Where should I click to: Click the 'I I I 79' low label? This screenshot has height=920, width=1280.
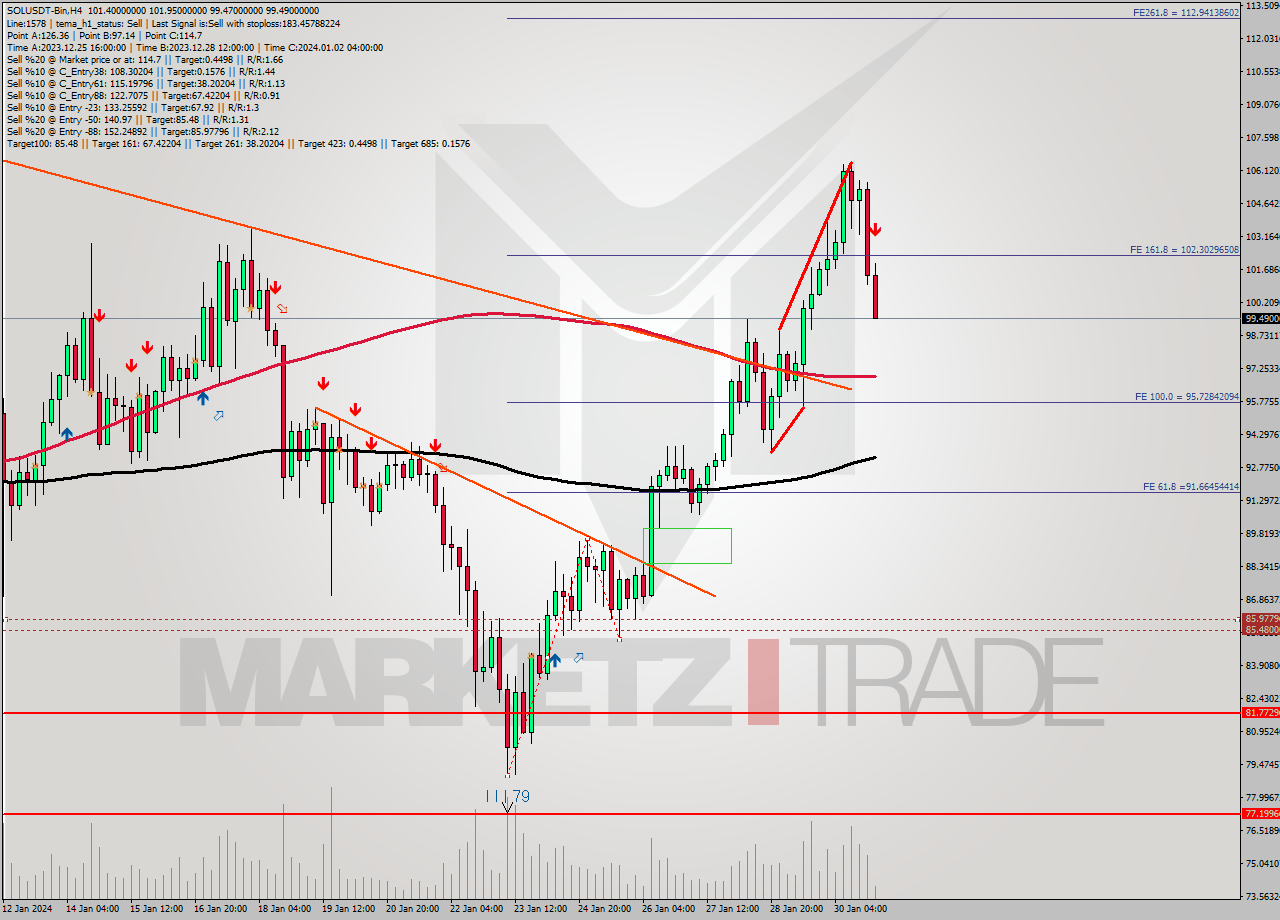point(507,796)
